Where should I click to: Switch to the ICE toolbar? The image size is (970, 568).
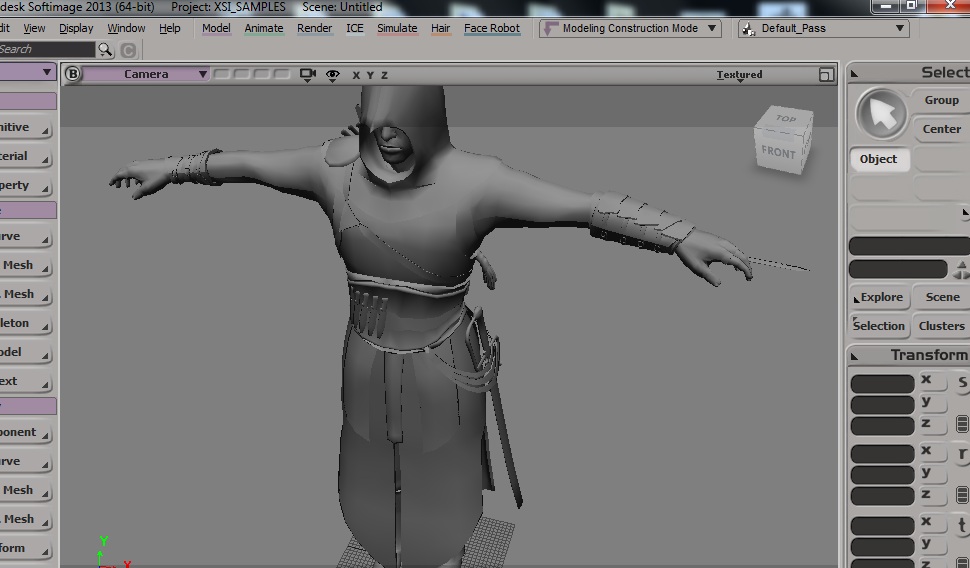[355, 28]
